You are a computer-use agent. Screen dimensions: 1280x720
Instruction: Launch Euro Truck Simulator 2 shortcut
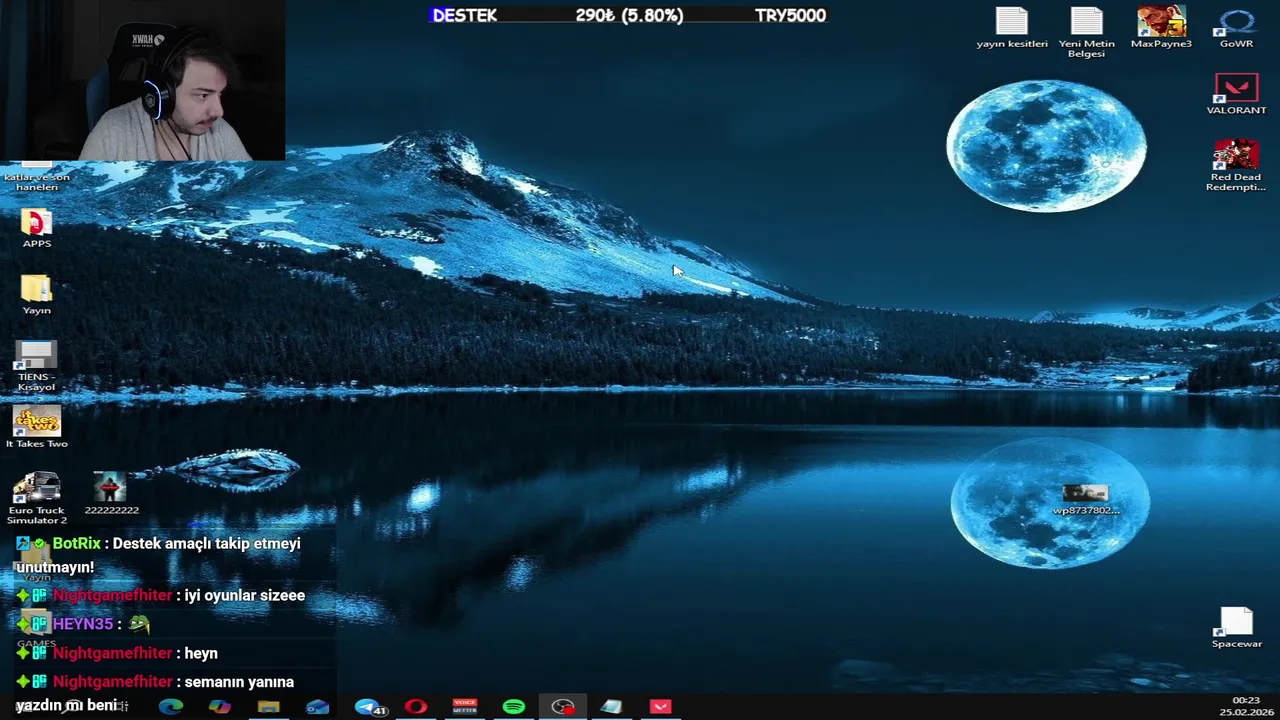[x=37, y=498]
